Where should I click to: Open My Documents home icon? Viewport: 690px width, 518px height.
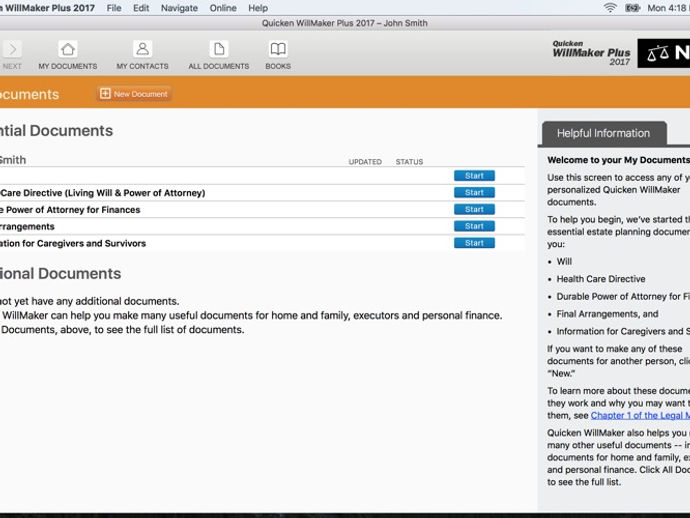tap(68, 49)
